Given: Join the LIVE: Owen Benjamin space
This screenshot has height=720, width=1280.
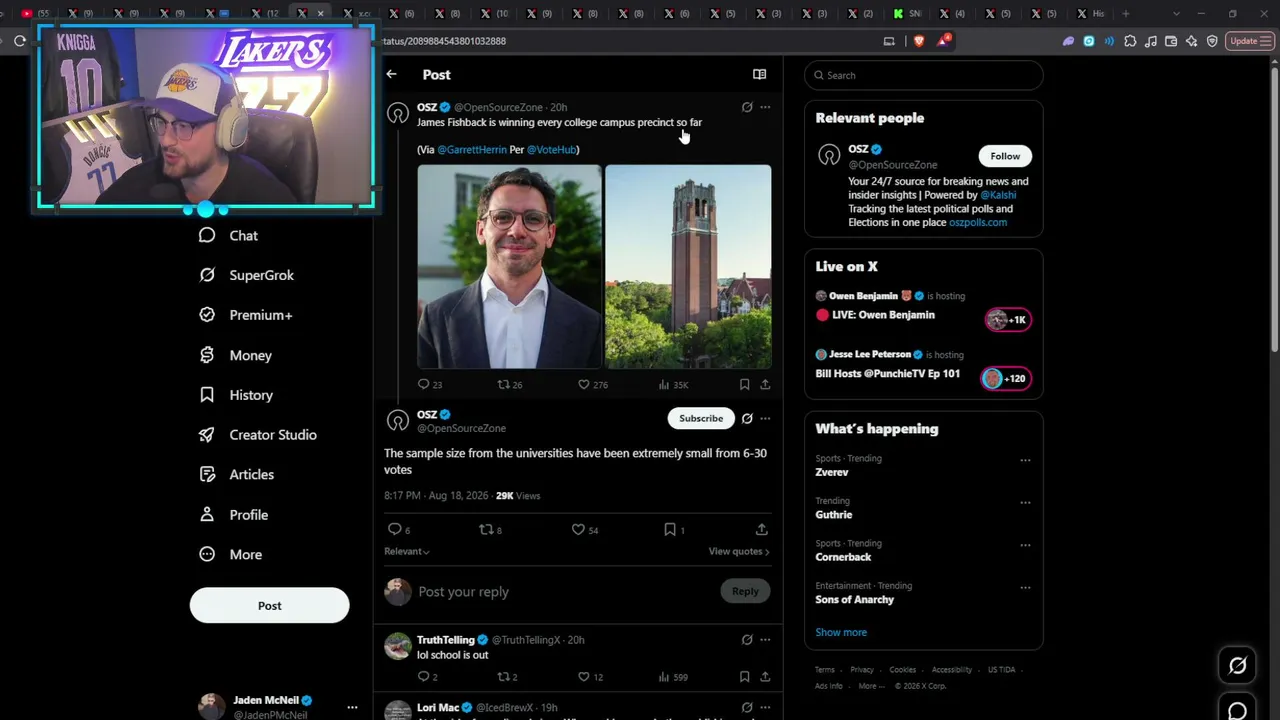Looking at the screenshot, I should [x=1007, y=320].
